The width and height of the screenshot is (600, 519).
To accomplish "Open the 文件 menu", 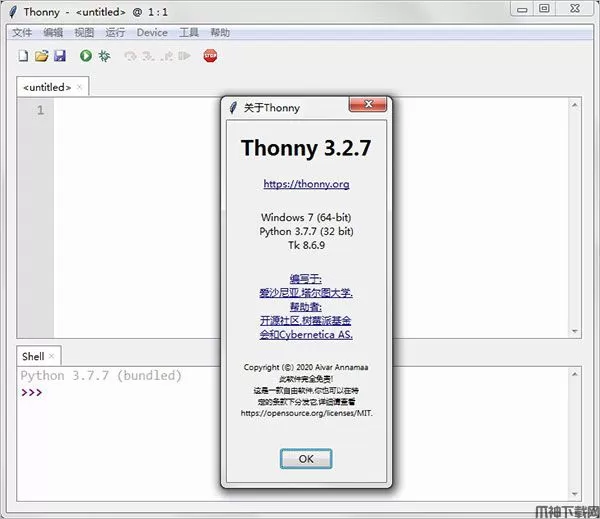I will coord(22,33).
